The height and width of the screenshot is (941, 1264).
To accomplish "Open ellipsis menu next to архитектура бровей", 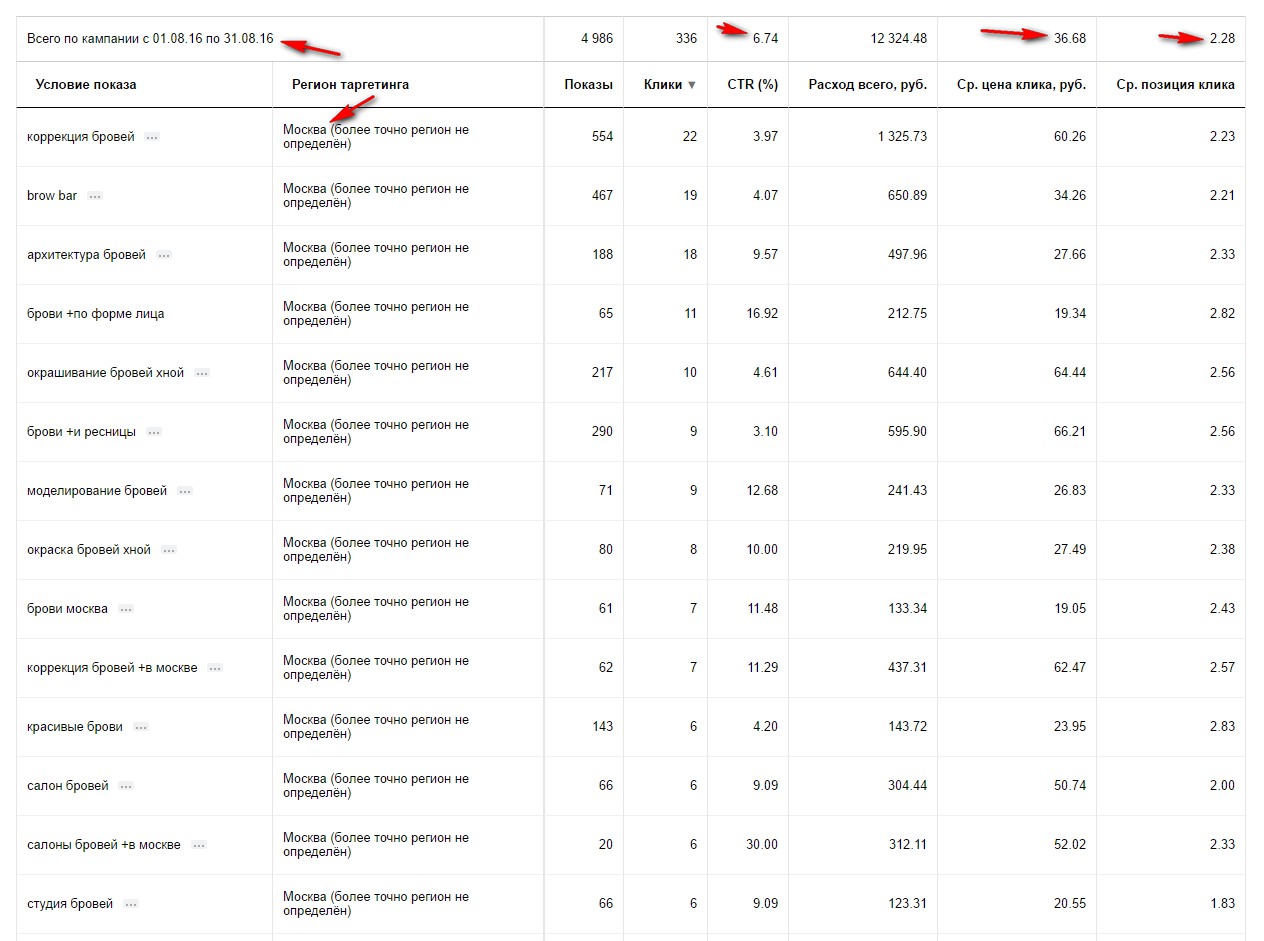I will coord(164,255).
